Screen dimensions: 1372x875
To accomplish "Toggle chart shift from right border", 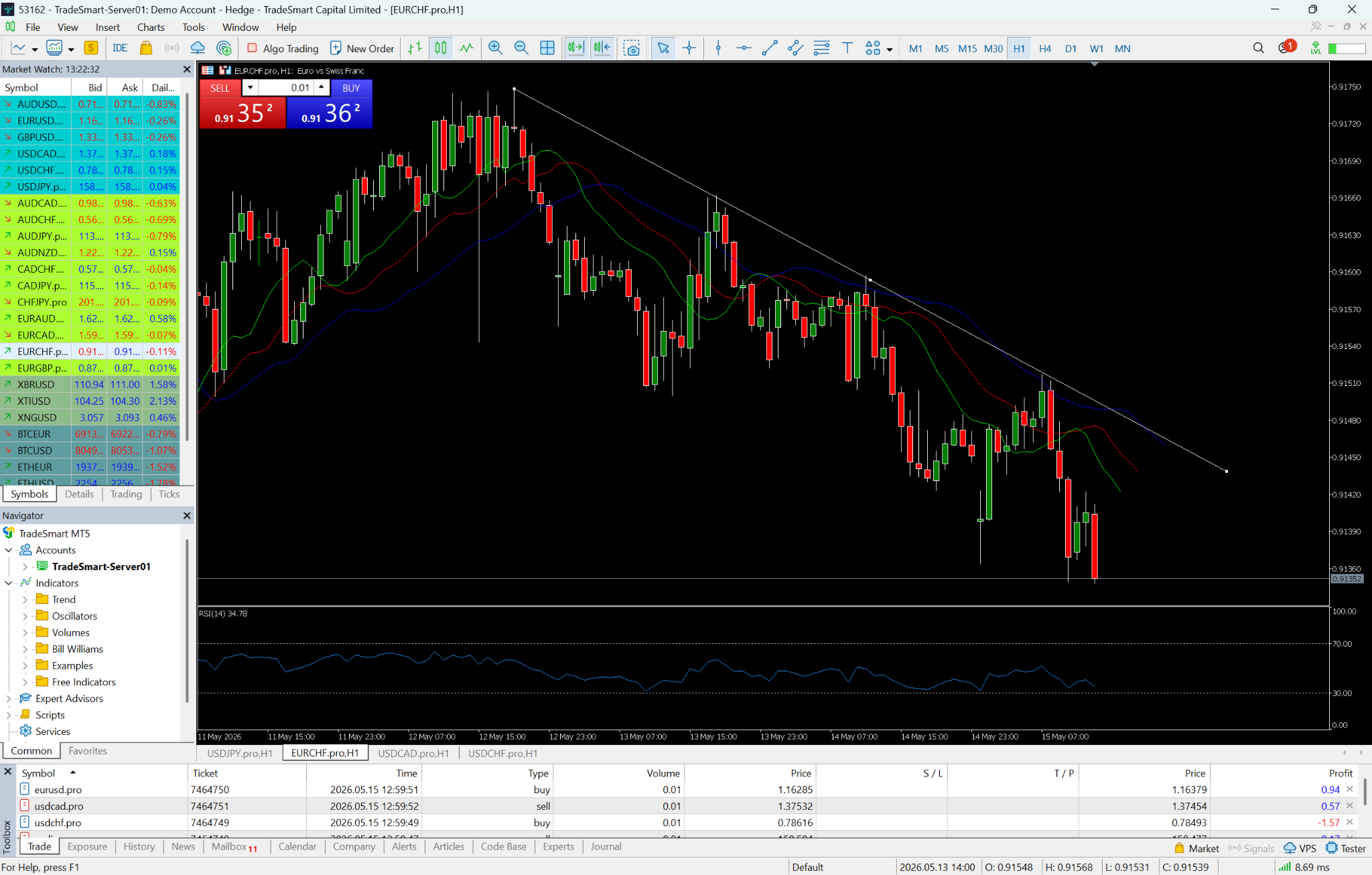I will pyautogui.click(x=602, y=48).
